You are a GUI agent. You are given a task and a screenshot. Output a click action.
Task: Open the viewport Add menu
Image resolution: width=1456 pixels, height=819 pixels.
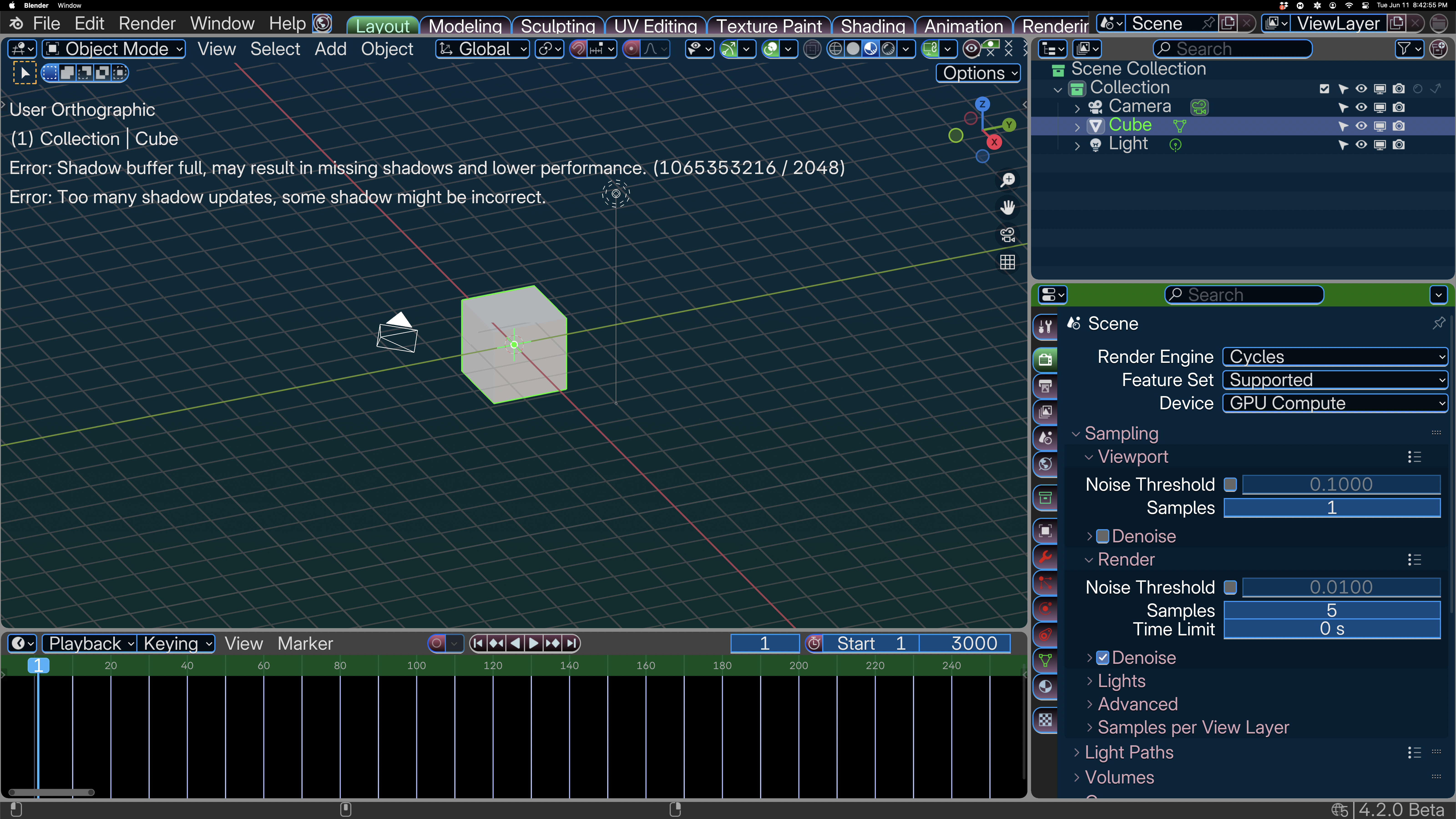pos(330,49)
